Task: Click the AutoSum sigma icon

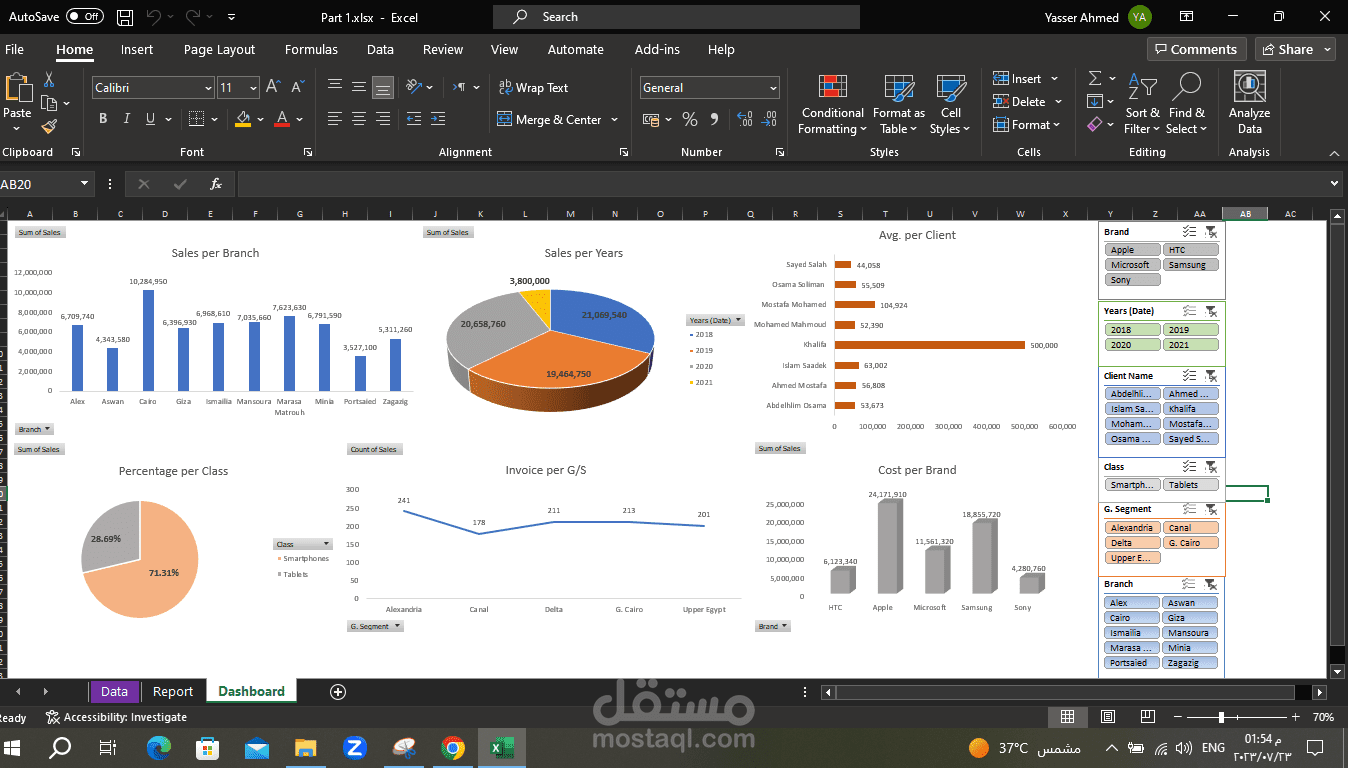Action: point(1095,78)
